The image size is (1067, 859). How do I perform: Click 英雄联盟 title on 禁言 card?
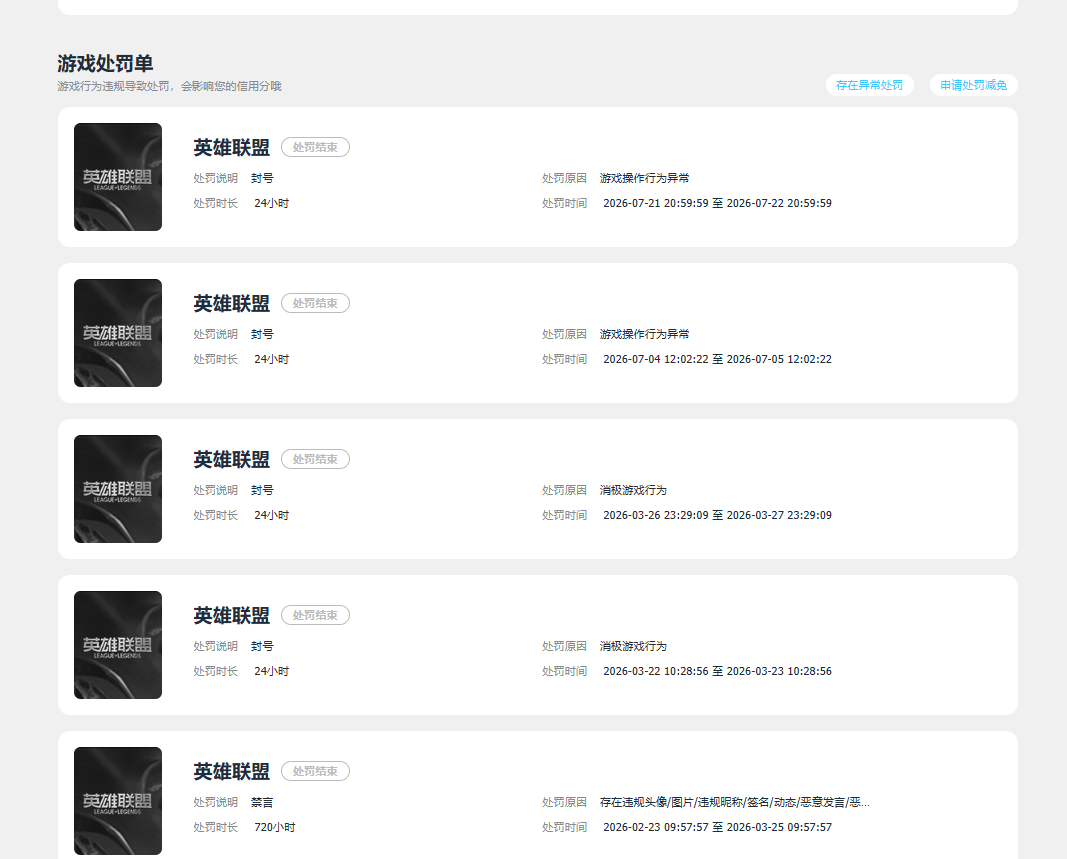coord(231,771)
